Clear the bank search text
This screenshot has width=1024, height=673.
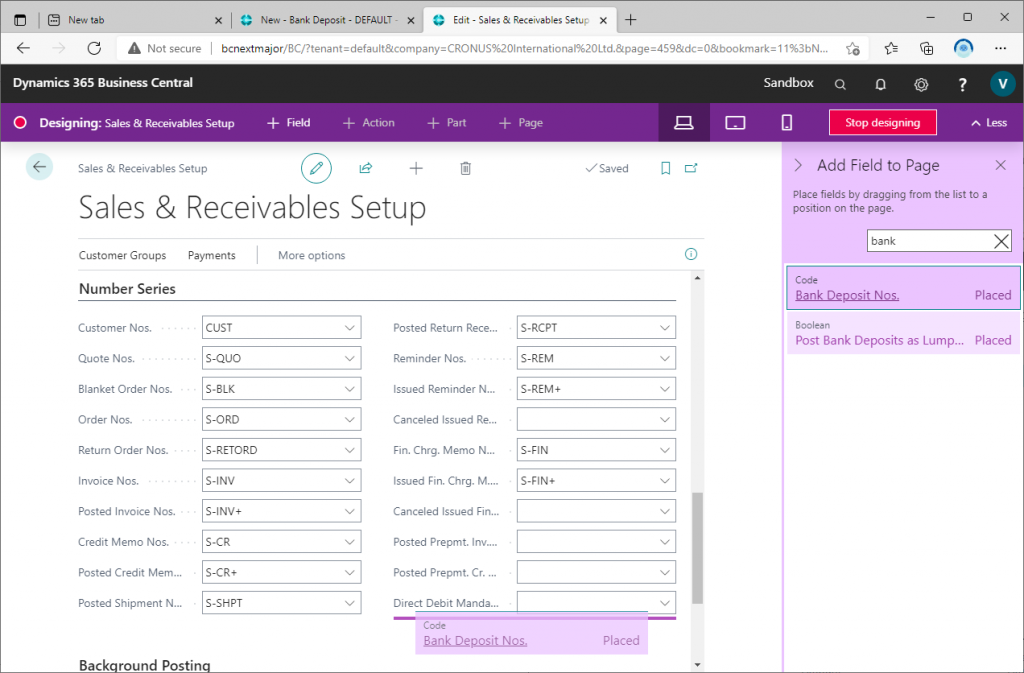pos(1001,242)
